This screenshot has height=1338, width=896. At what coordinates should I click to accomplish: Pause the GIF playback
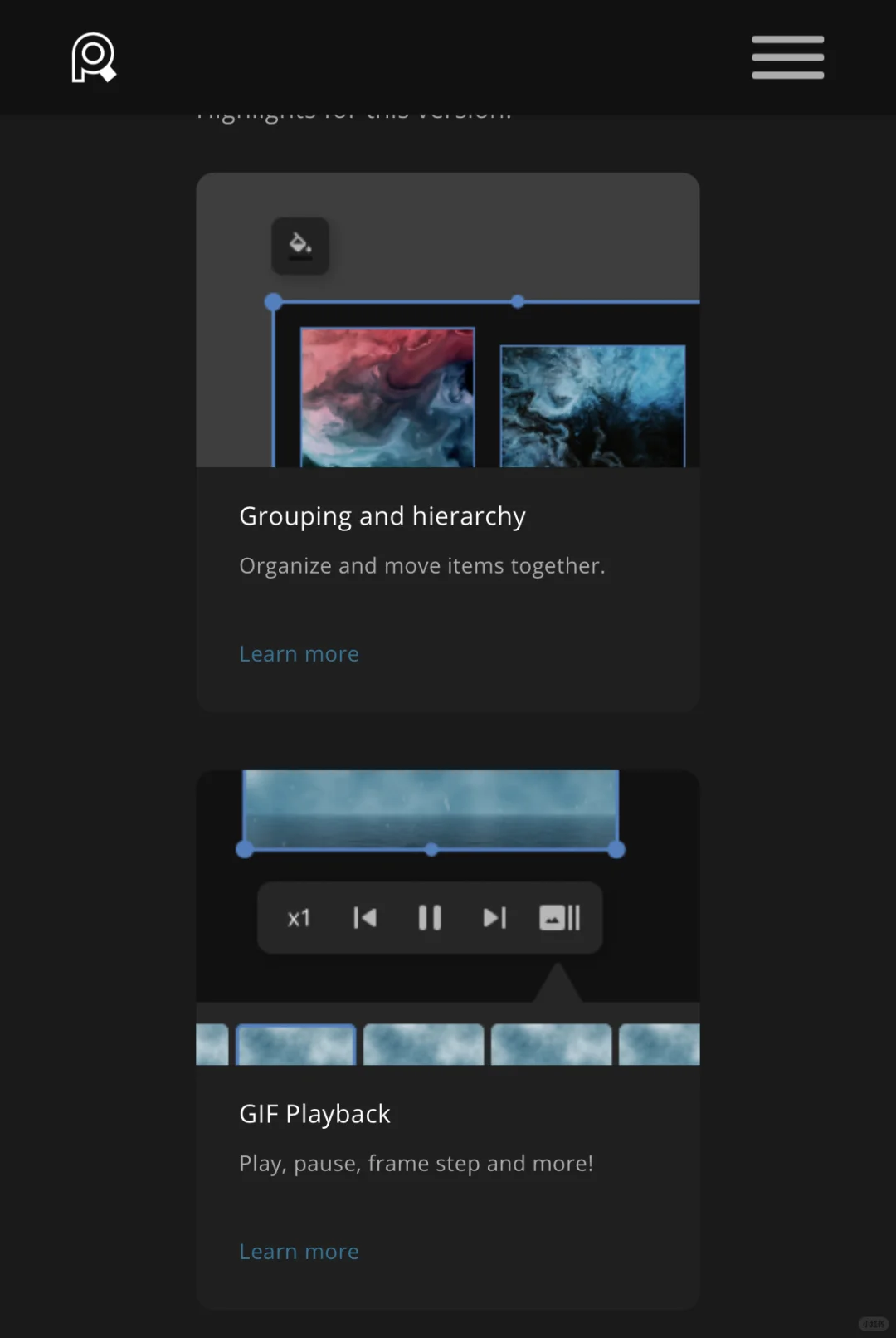[430, 917]
